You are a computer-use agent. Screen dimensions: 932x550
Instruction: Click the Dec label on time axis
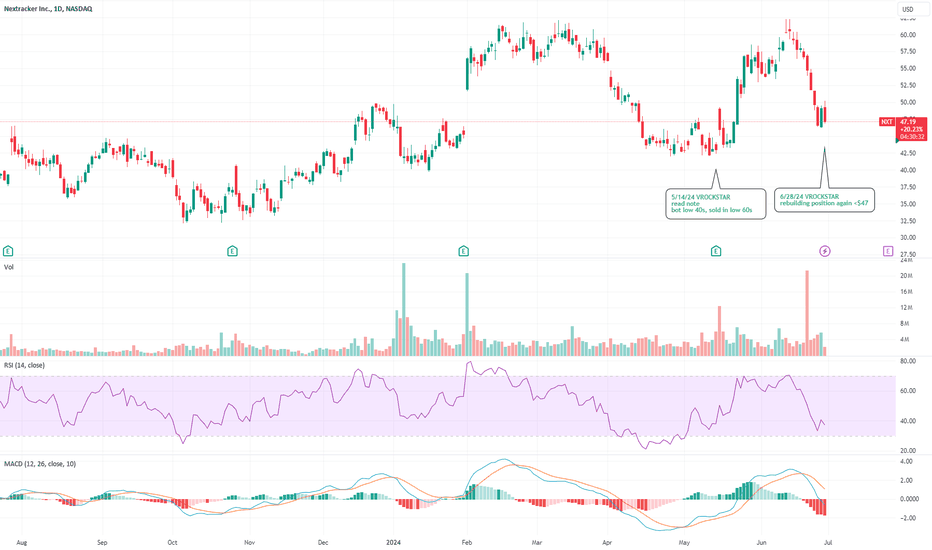(x=323, y=542)
